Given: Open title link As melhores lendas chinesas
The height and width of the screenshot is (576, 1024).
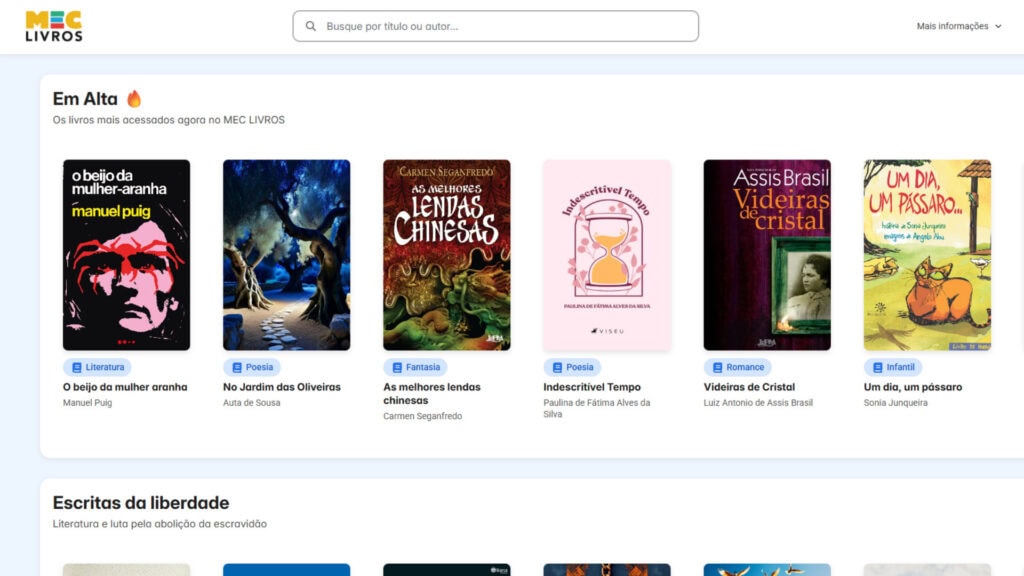Looking at the screenshot, I should 432,394.
